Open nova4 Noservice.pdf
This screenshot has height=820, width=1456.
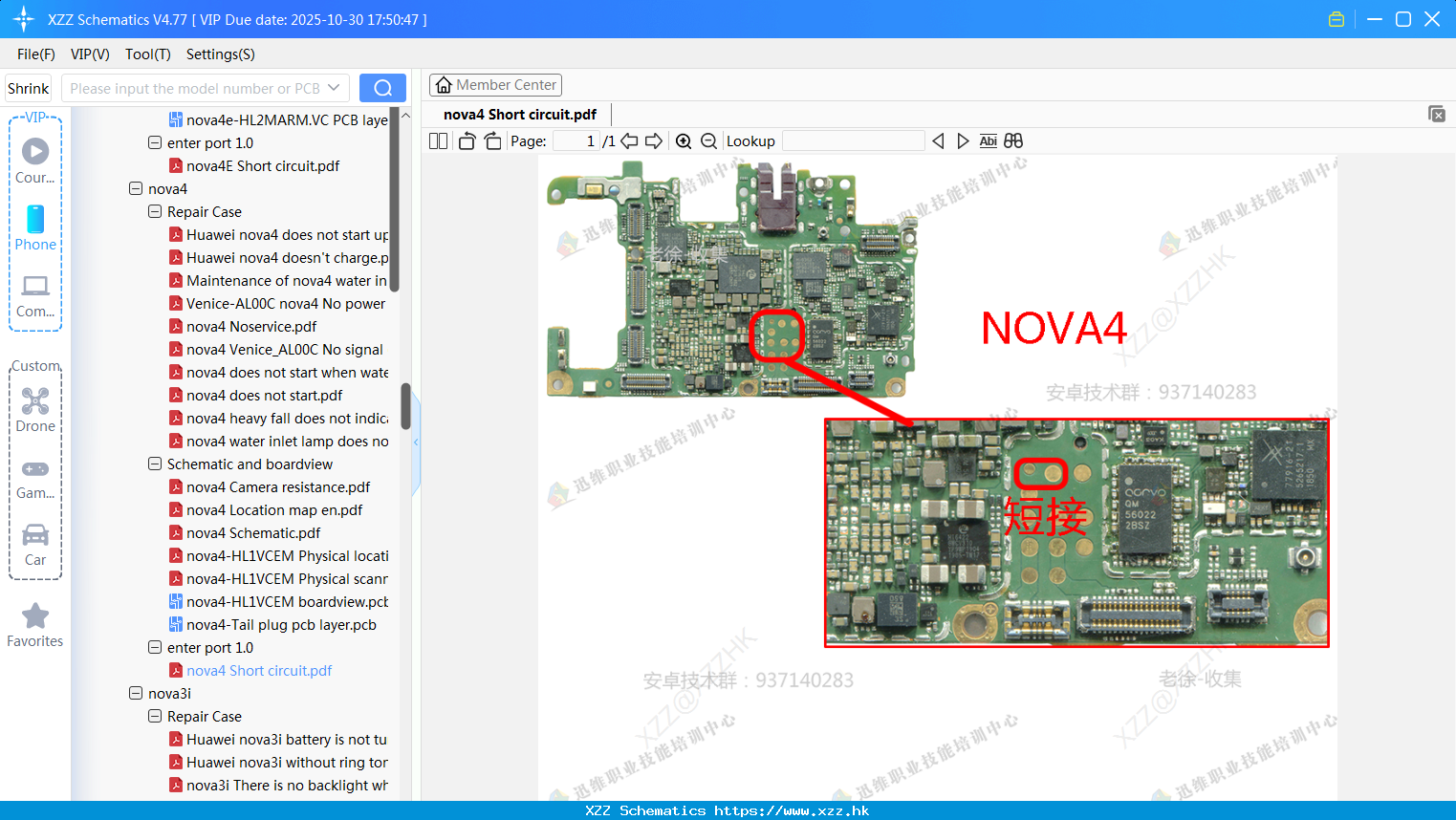click(251, 327)
